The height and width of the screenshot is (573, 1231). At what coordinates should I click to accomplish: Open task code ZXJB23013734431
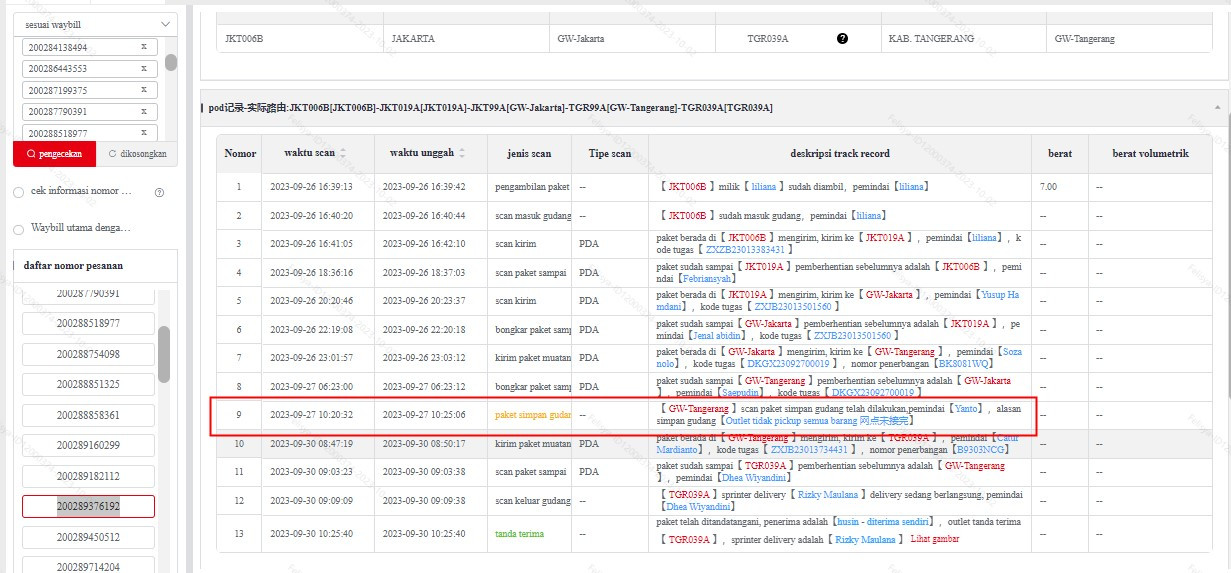pyautogui.click(x=809, y=450)
